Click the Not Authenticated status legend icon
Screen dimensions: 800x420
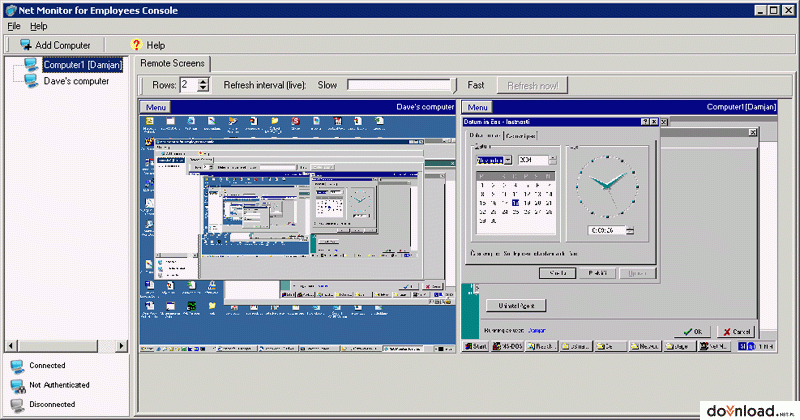pos(17,386)
